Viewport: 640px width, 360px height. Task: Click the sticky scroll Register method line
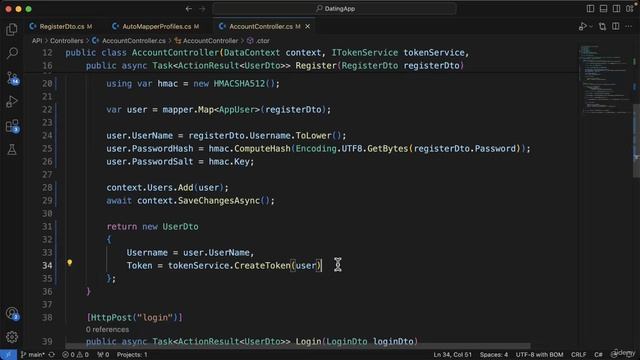click(275, 66)
